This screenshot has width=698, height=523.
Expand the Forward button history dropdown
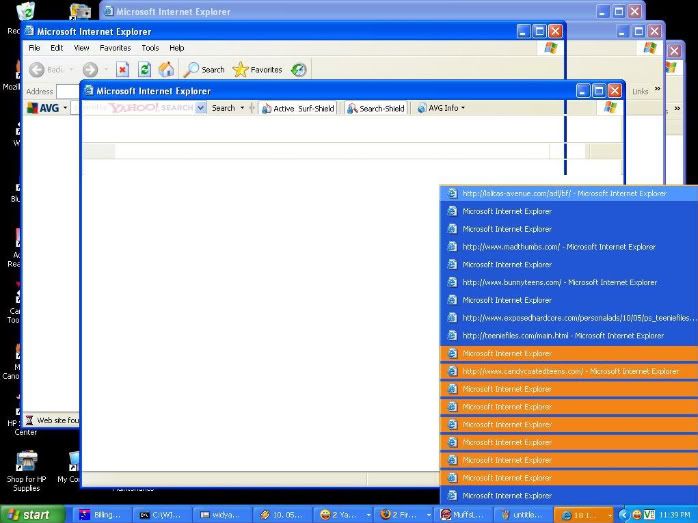pyautogui.click(x=106, y=69)
